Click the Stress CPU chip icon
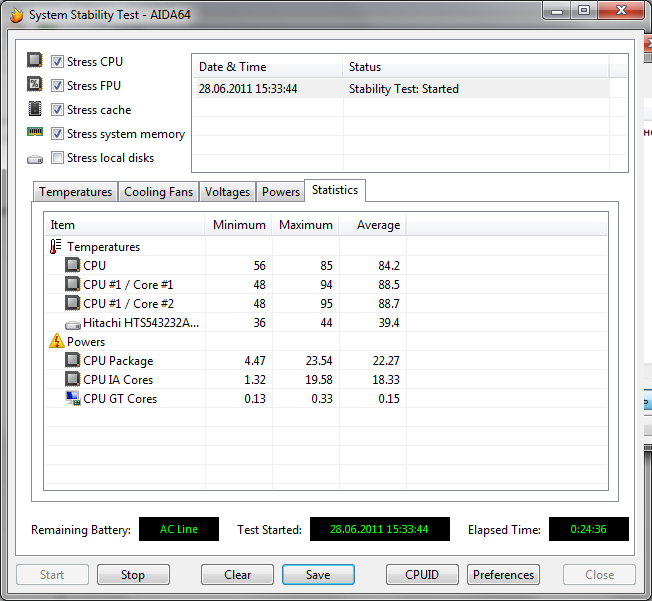The width and height of the screenshot is (652, 601). pyautogui.click(x=35, y=60)
